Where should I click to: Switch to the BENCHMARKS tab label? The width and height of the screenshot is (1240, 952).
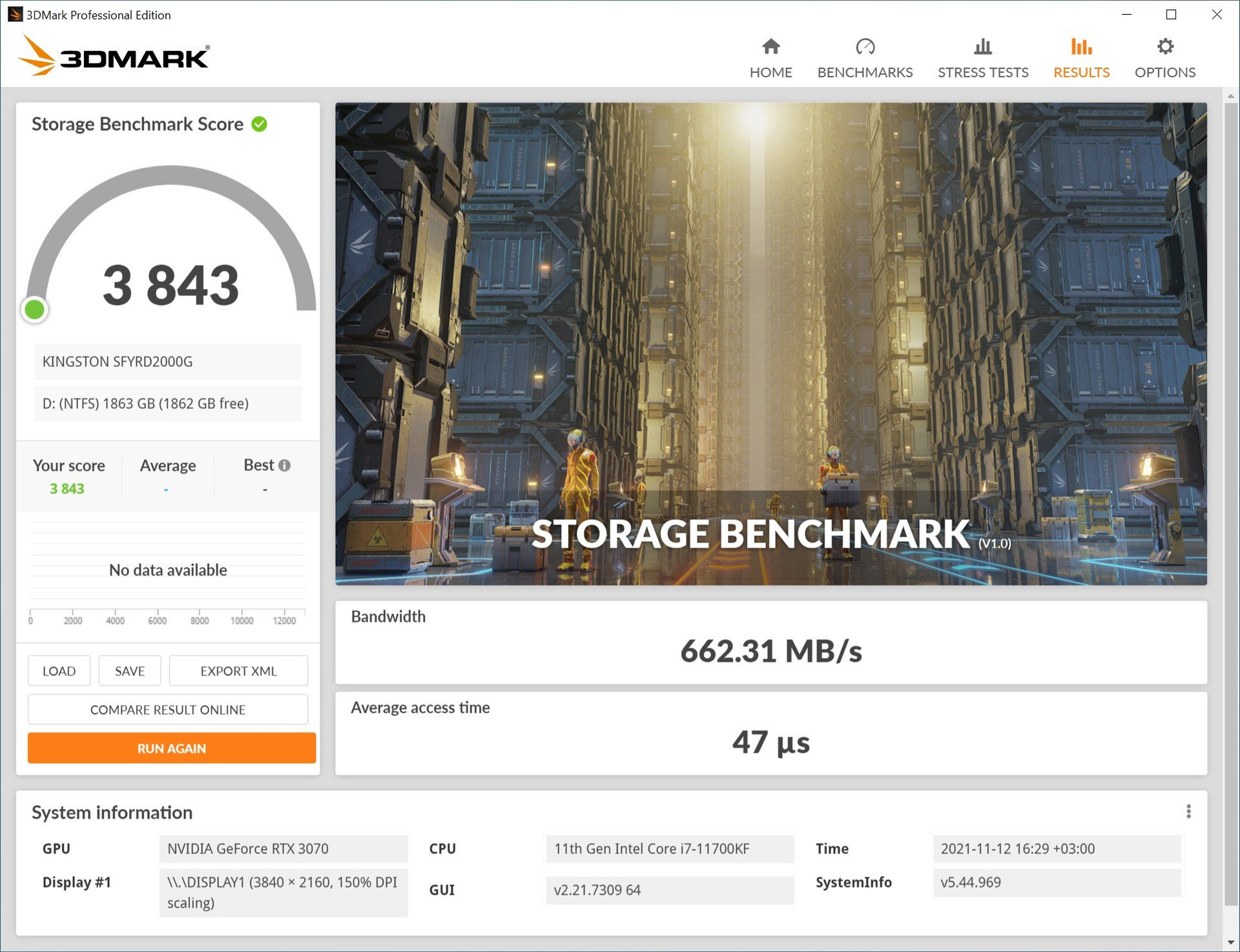point(865,72)
